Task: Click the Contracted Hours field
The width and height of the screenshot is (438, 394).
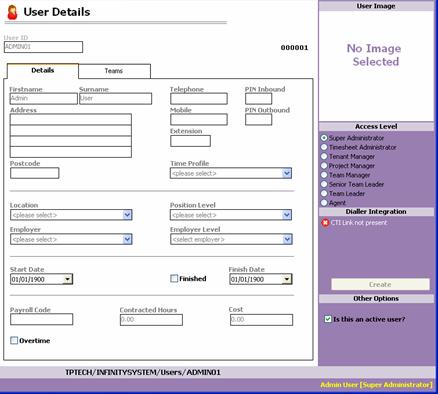Action: [x=151, y=320]
